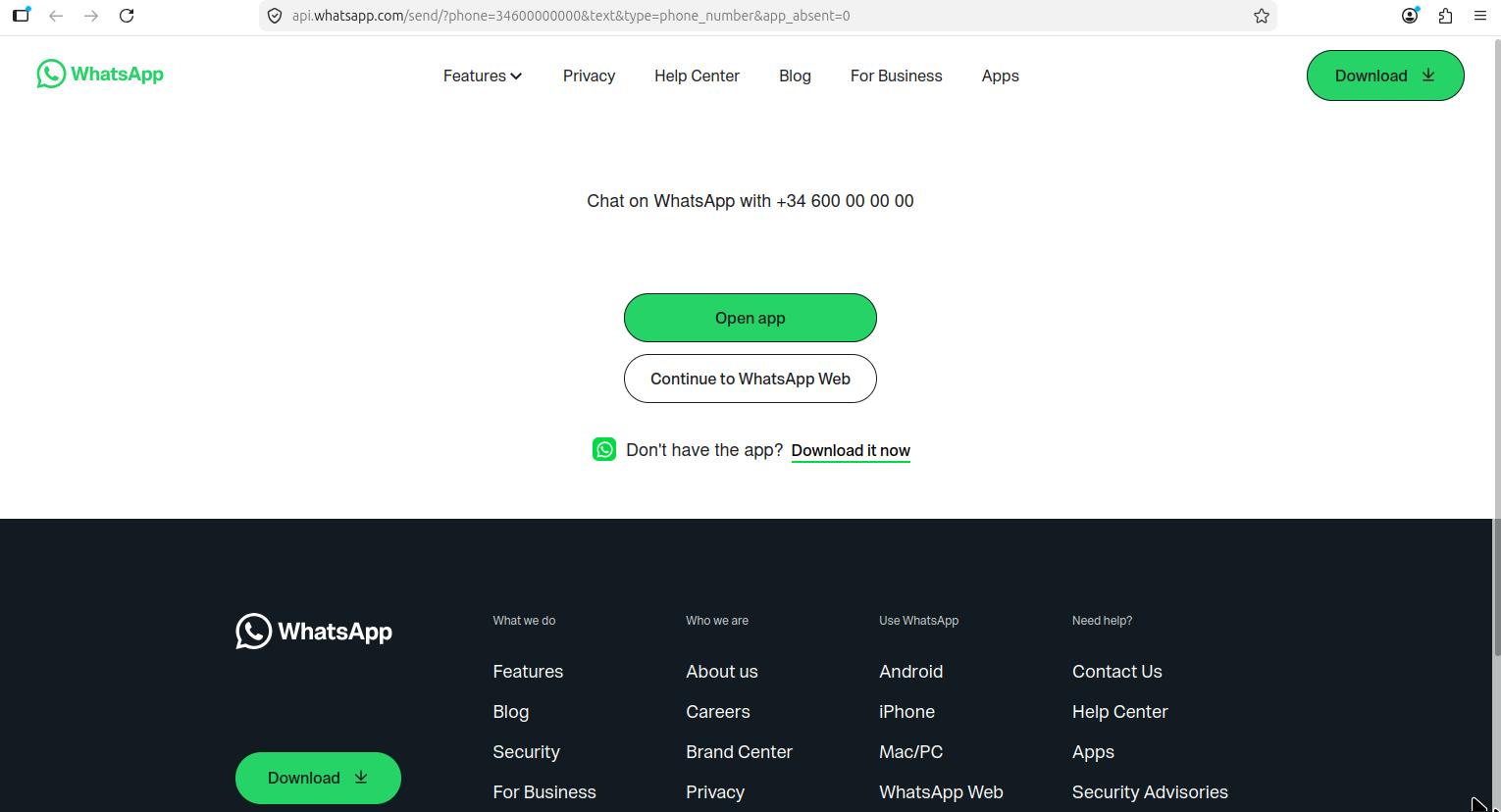
Task: Select the Android footer link
Action: tap(911, 672)
